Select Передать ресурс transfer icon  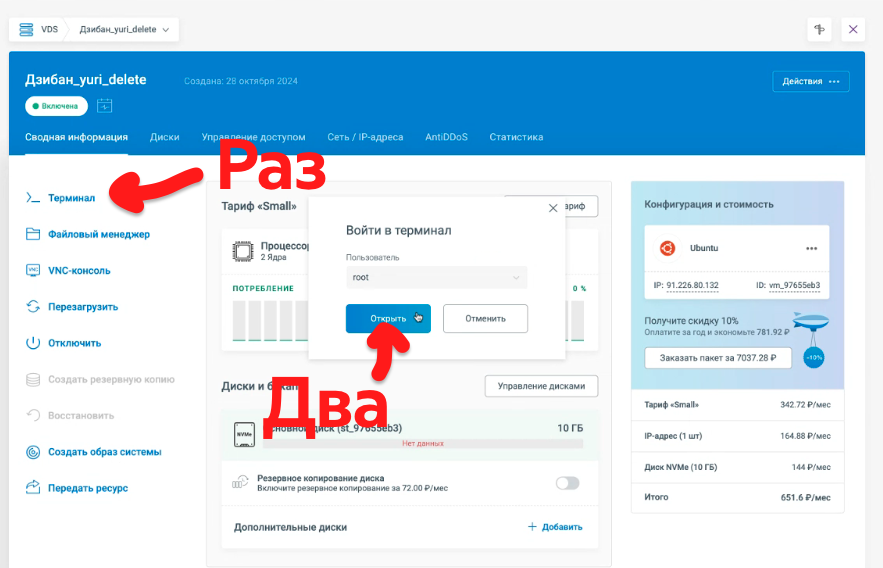(x=32, y=488)
